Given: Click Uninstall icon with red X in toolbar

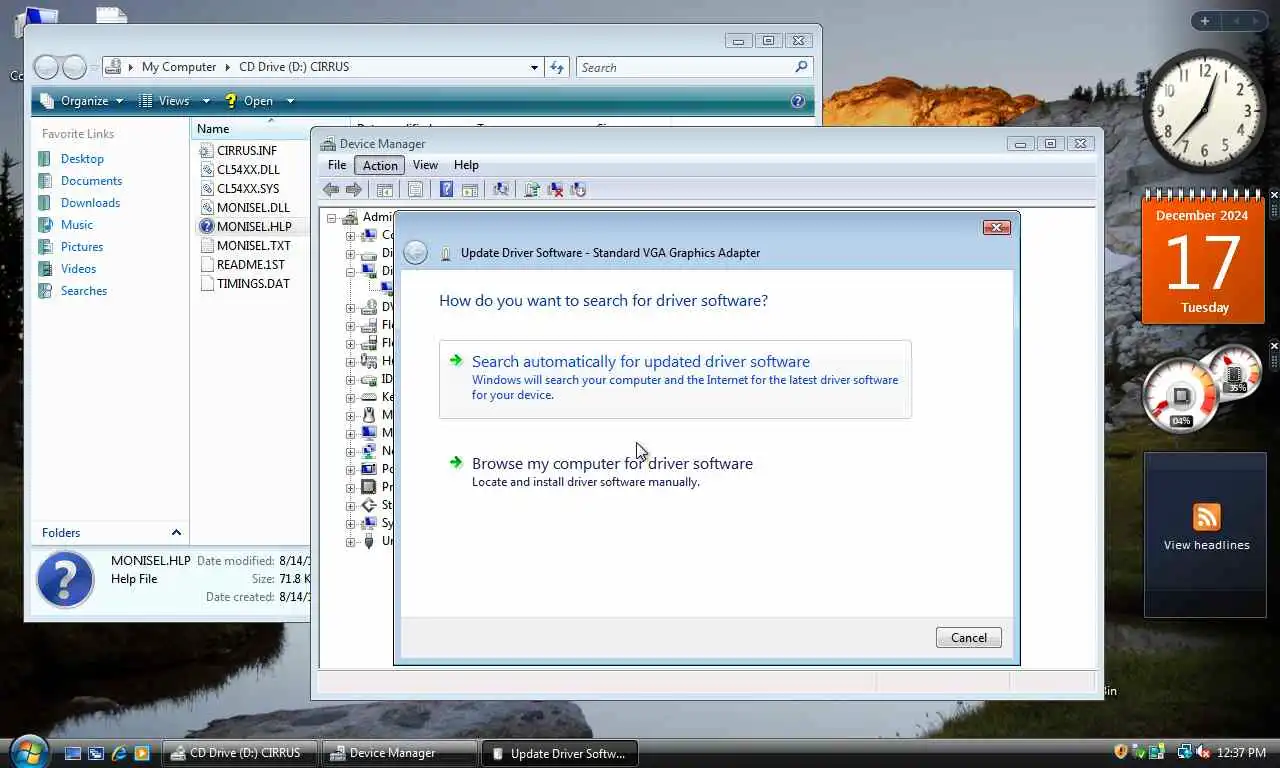Looking at the screenshot, I should [x=555, y=189].
